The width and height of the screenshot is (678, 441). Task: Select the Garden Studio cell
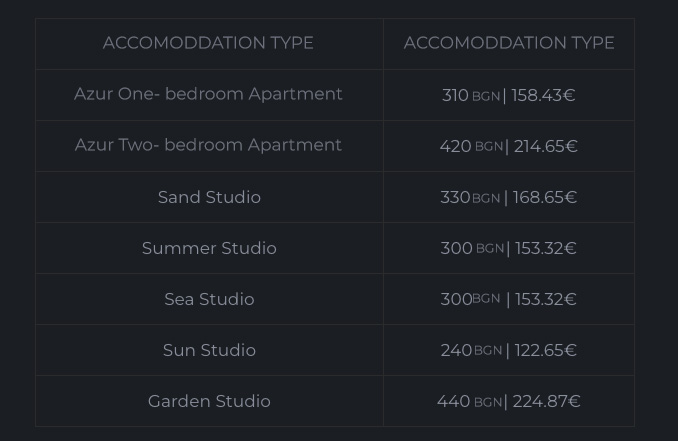tap(209, 401)
